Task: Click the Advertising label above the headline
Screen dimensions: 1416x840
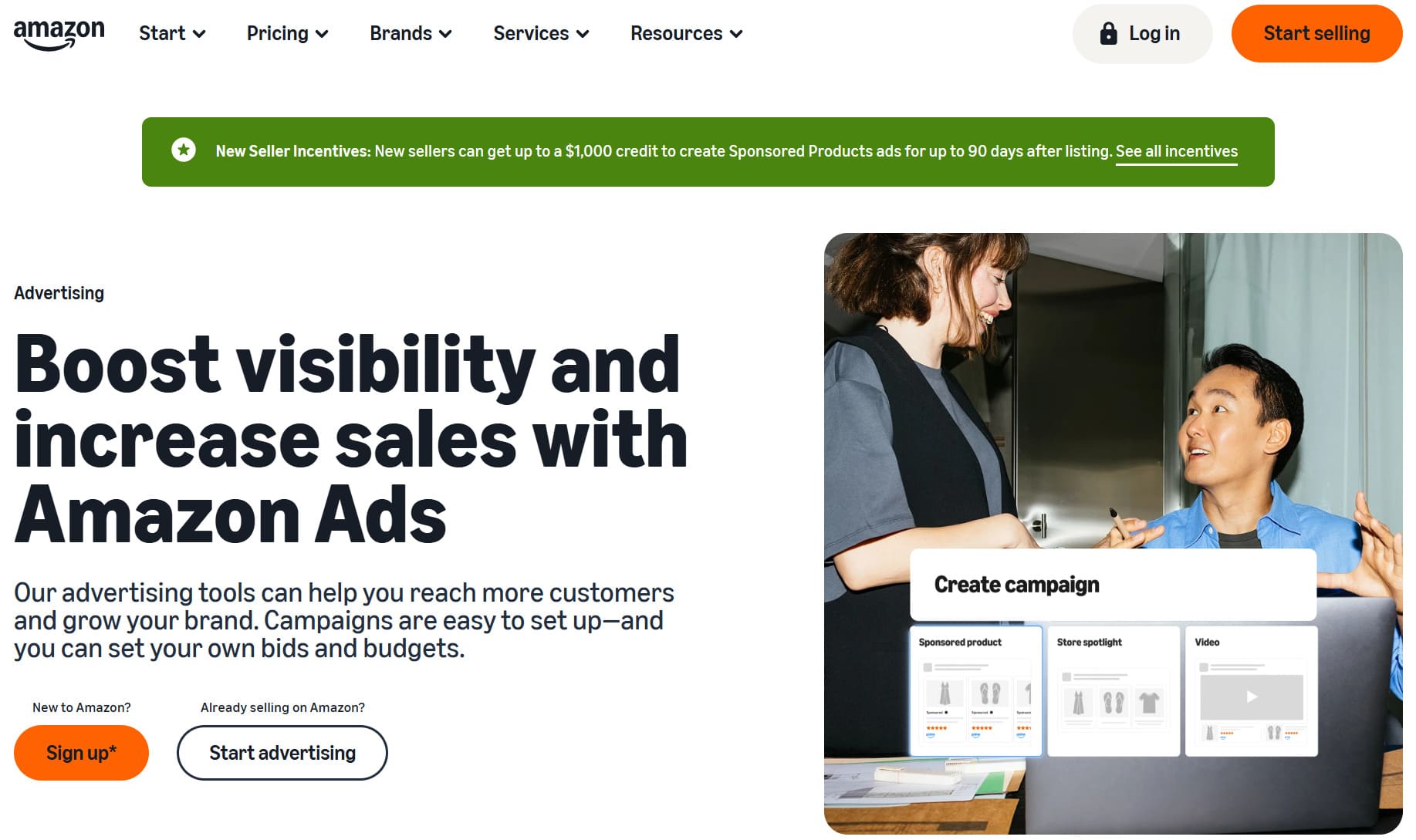Action: (59, 293)
